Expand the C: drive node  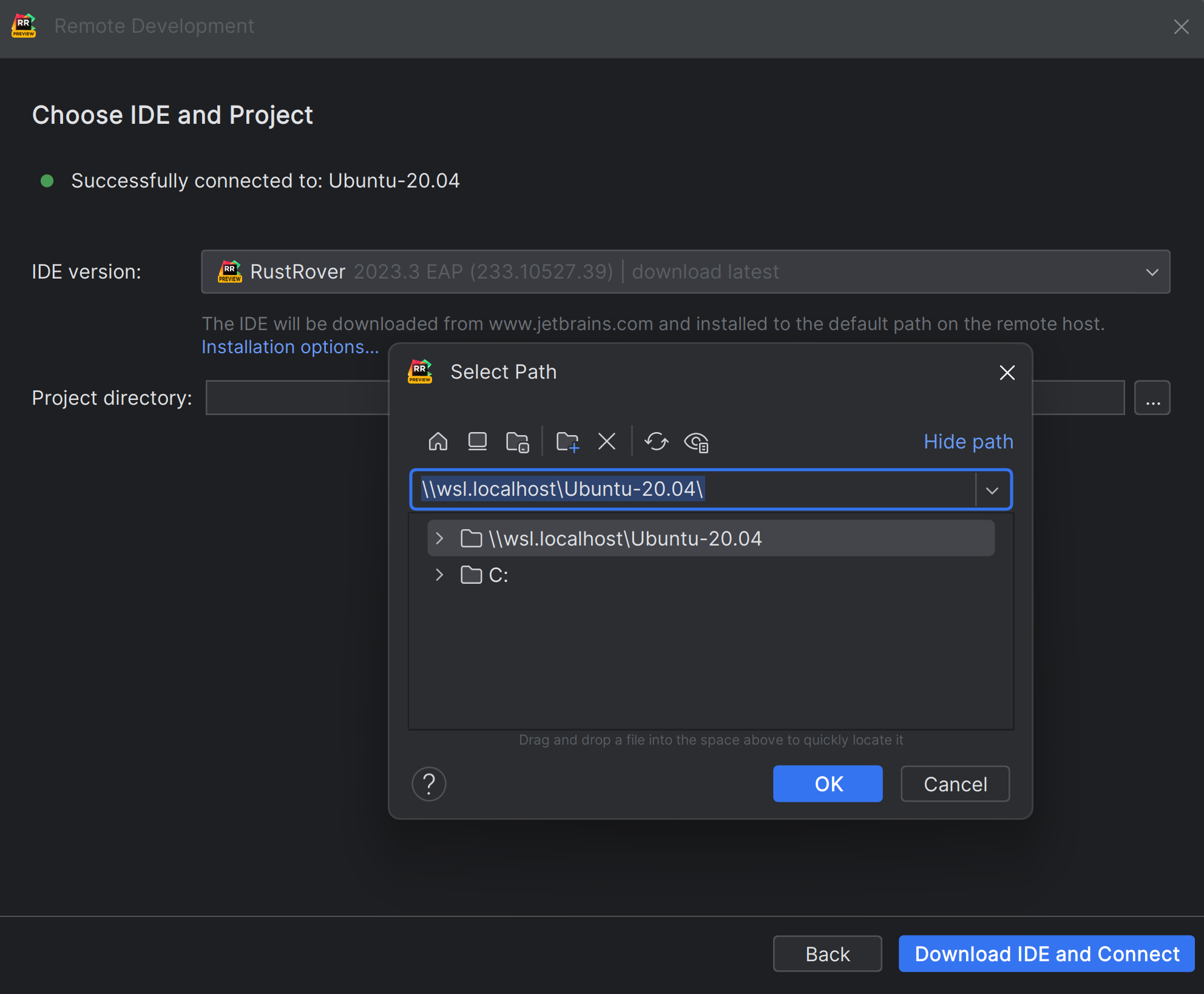tap(440, 575)
